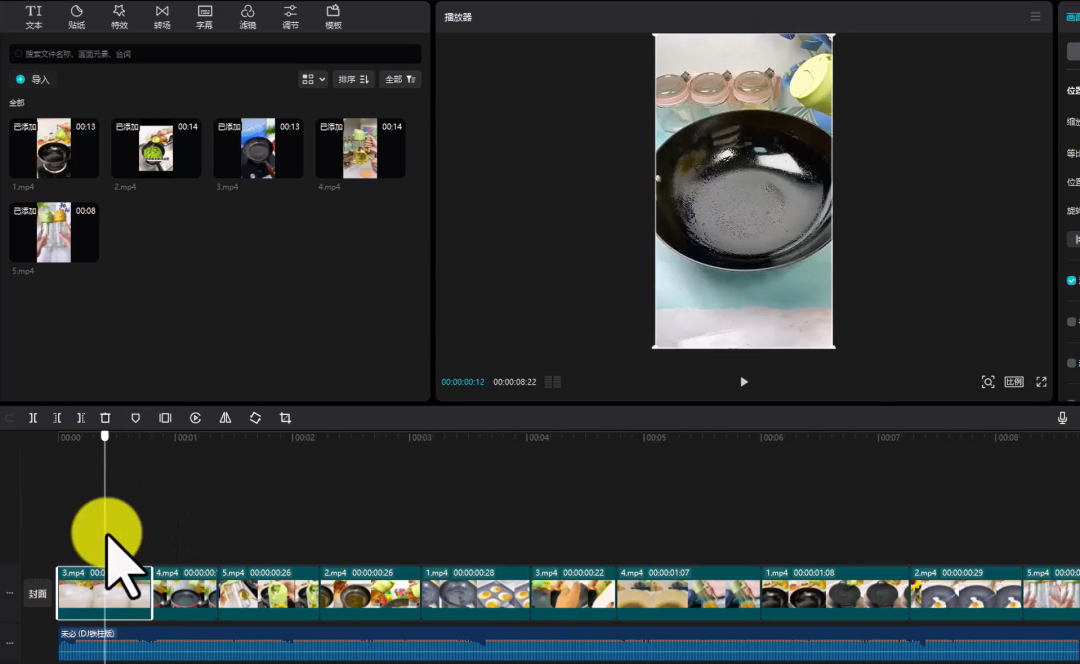
Task: Click the microphone record voiceover icon
Action: (x=1062, y=418)
